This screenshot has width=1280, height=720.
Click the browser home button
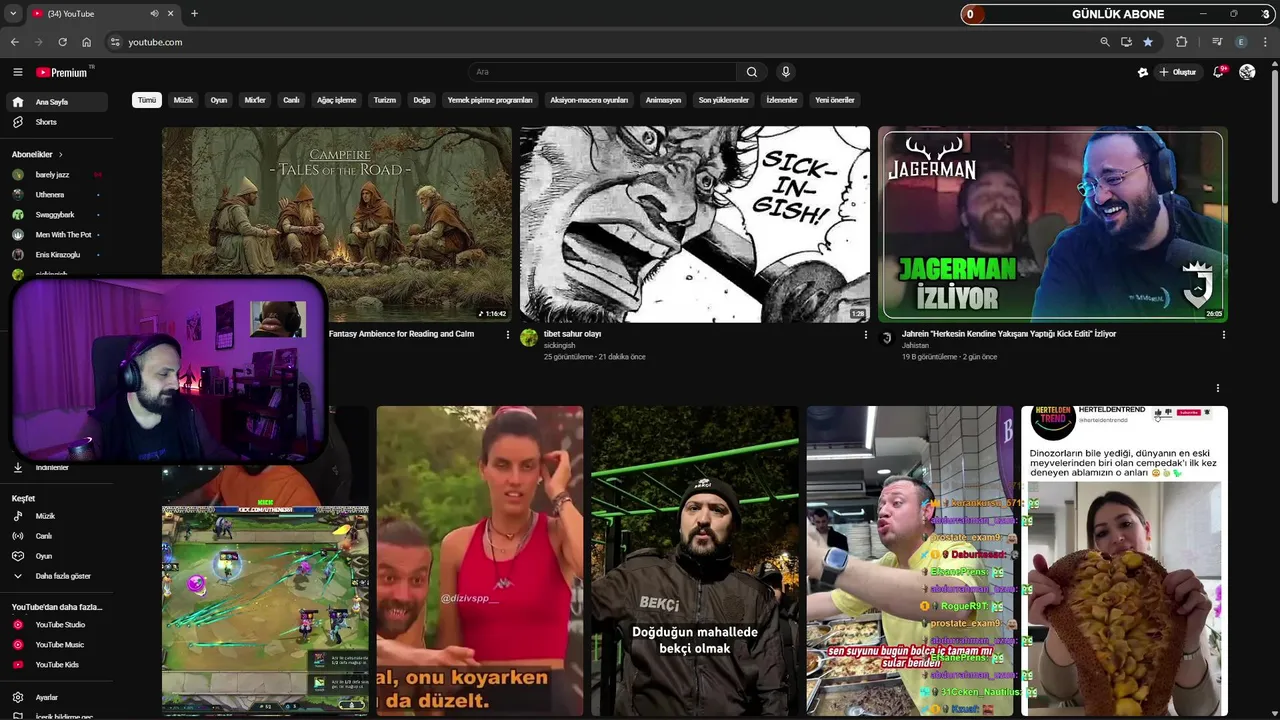(86, 42)
